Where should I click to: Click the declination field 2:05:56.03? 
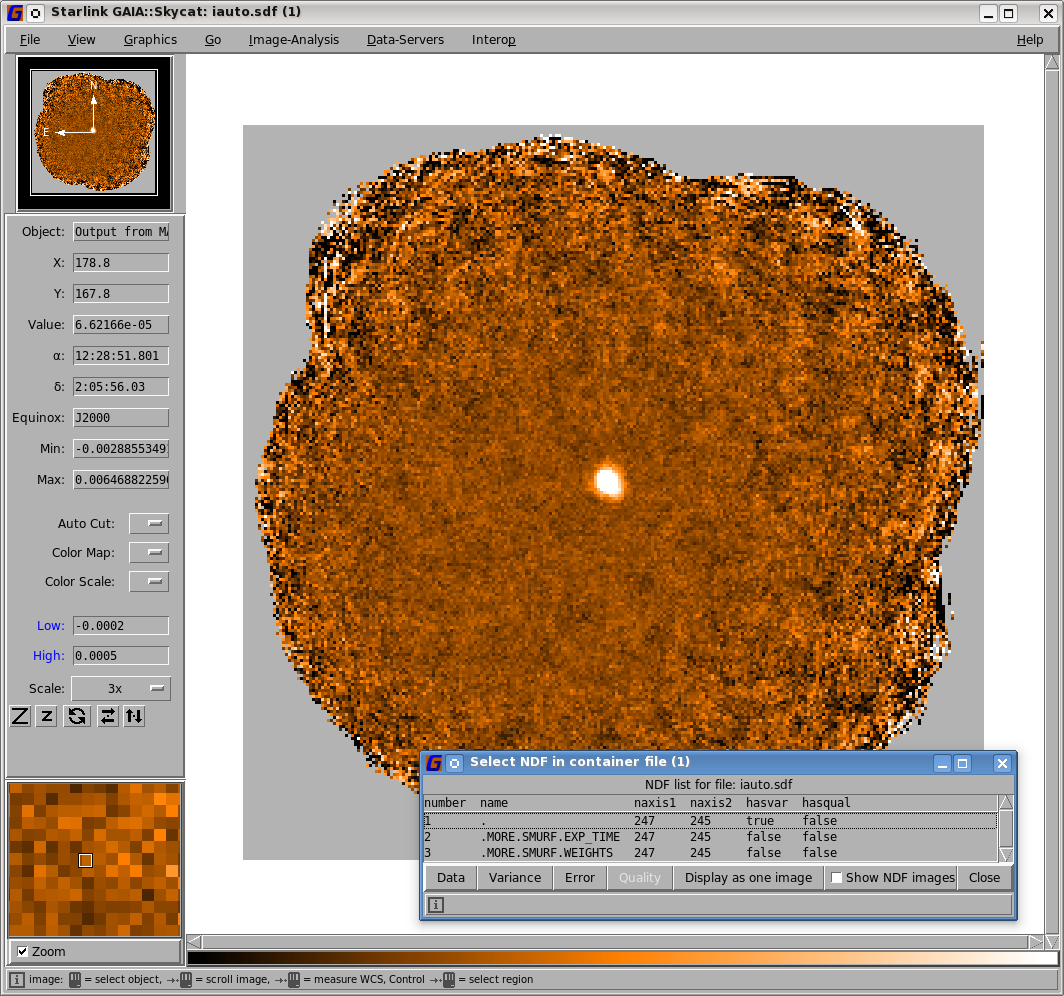tap(121, 387)
